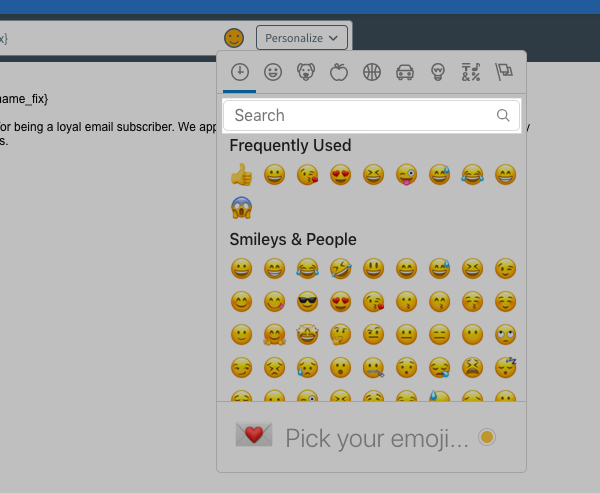Pick thumbs up emoji in Frequently Used

pyautogui.click(x=241, y=175)
